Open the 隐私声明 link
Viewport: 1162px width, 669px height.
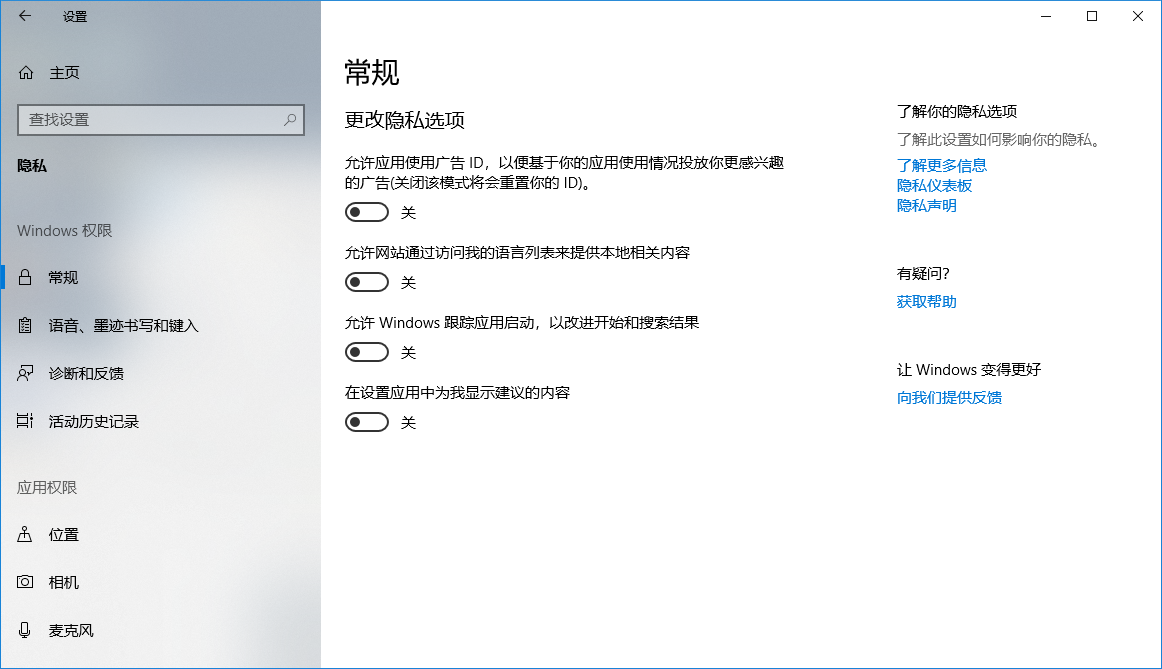pyautogui.click(x=926, y=205)
